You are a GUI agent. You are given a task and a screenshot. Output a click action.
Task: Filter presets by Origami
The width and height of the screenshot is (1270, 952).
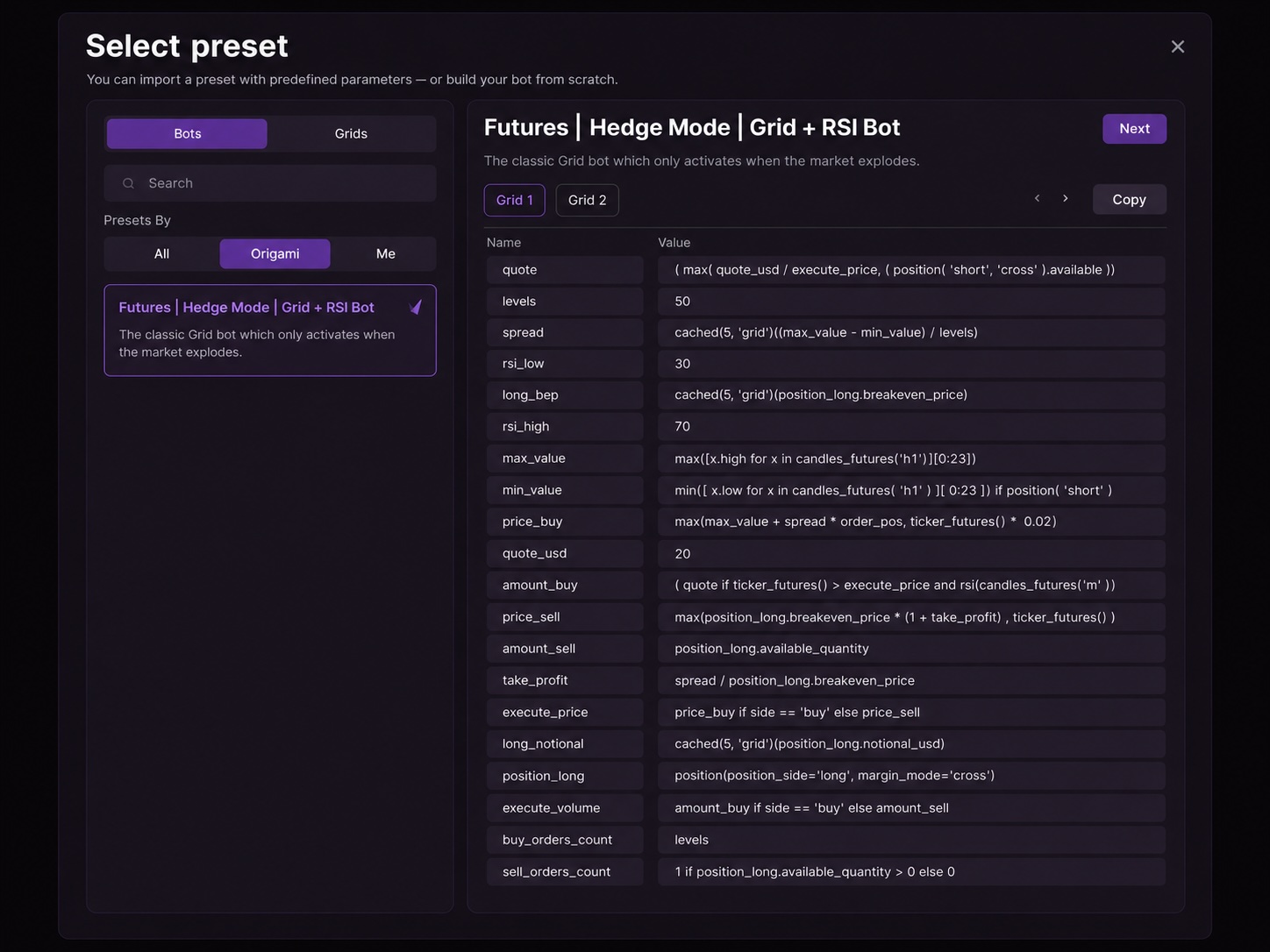[x=275, y=254]
